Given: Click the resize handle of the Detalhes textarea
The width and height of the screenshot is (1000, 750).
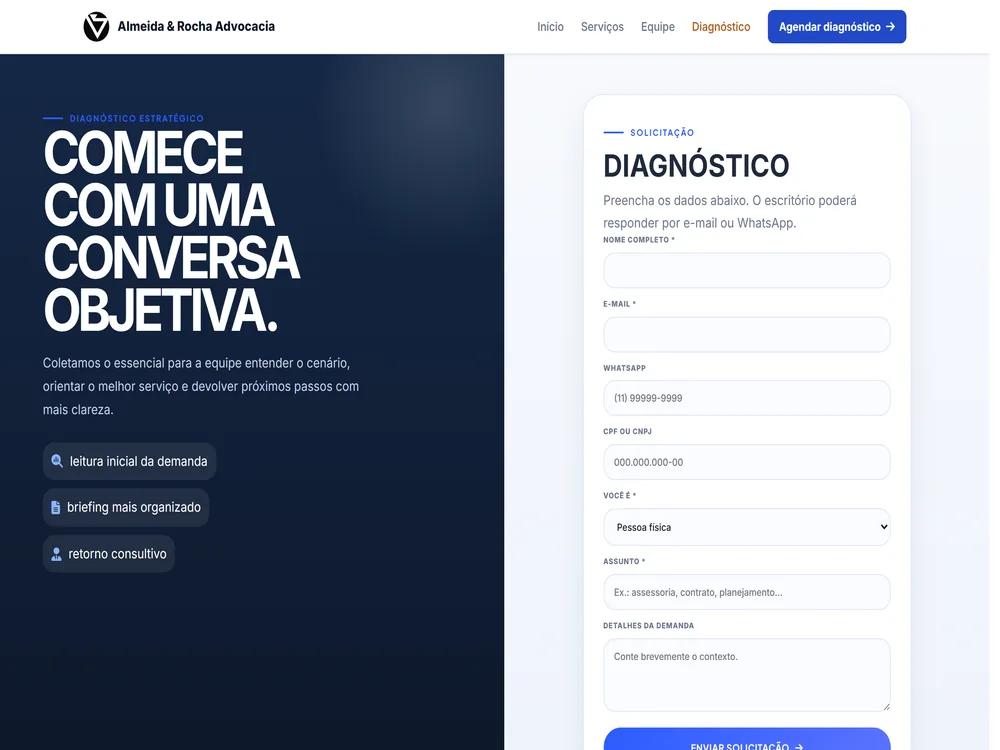Looking at the screenshot, I should coord(885,706).
